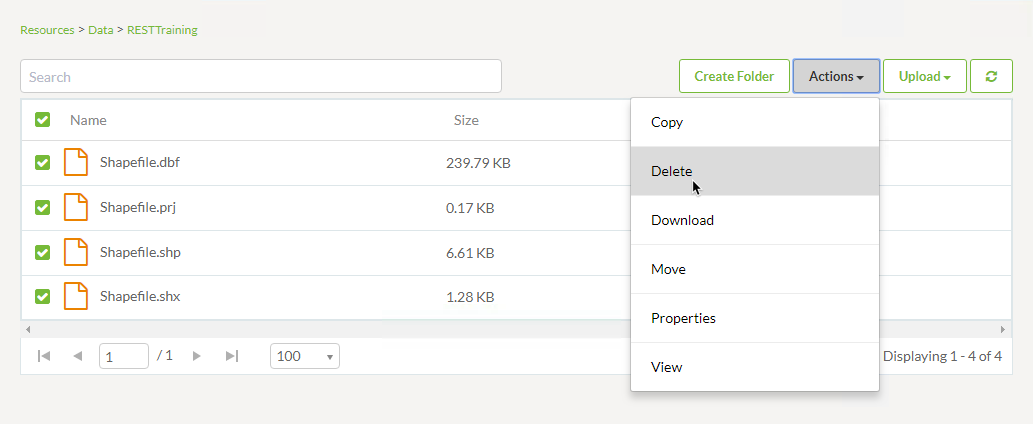Click the Shapefile.prj file icon

coord(76,207)
